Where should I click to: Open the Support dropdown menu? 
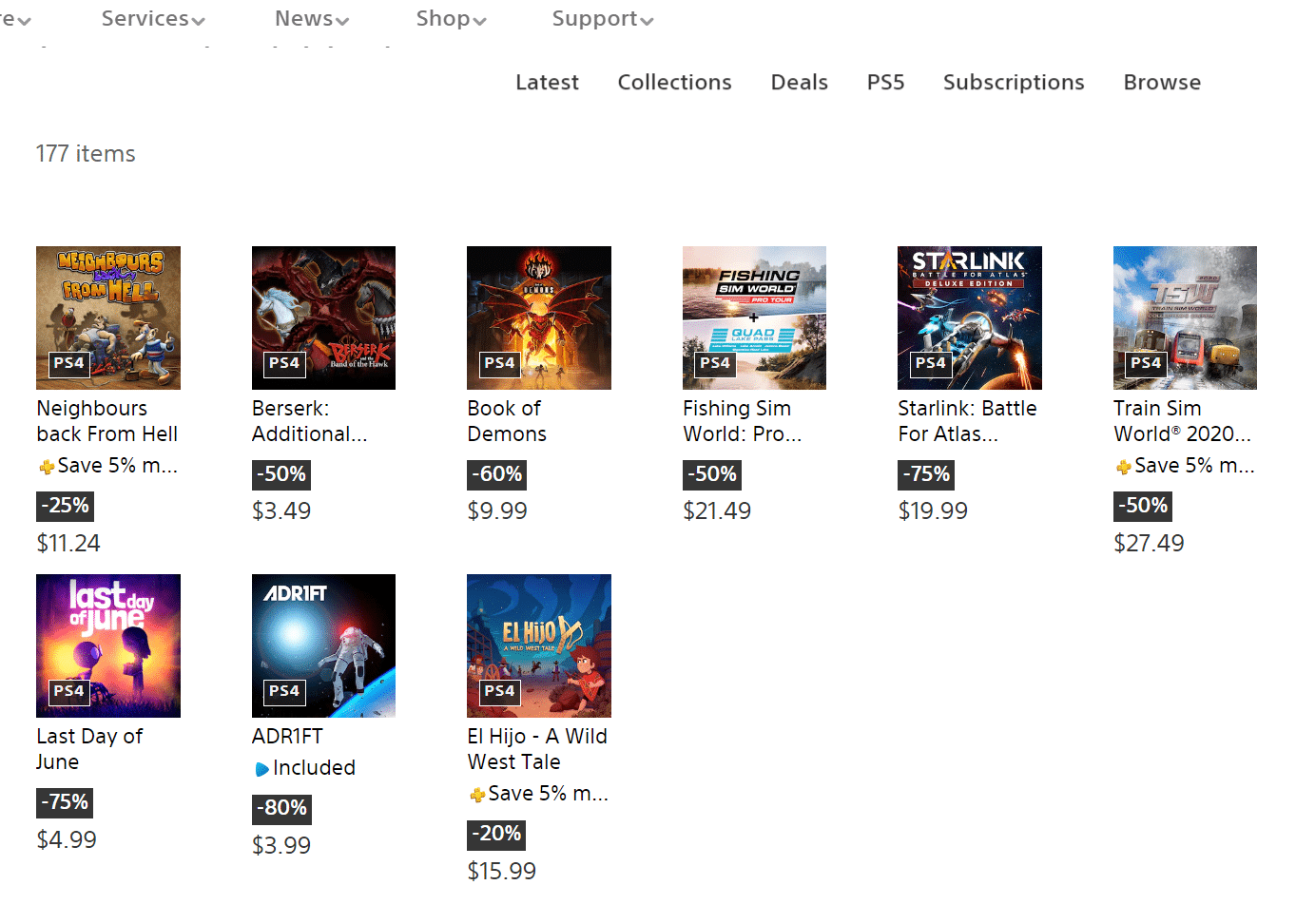(603, 19)
